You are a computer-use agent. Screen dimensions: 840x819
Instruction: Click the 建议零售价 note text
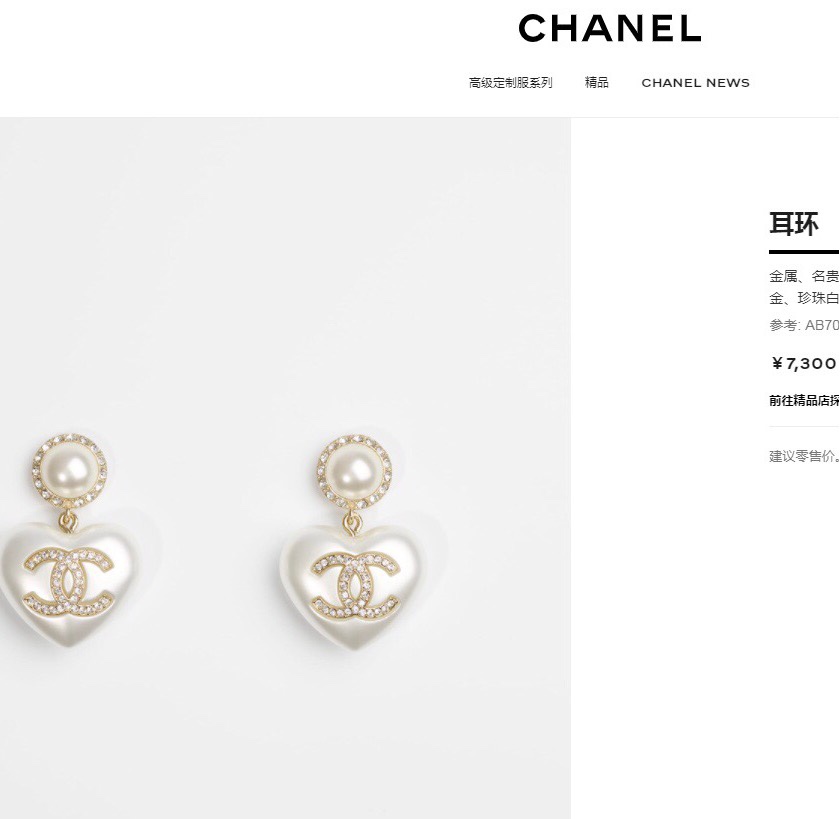(x=804, y=456)
